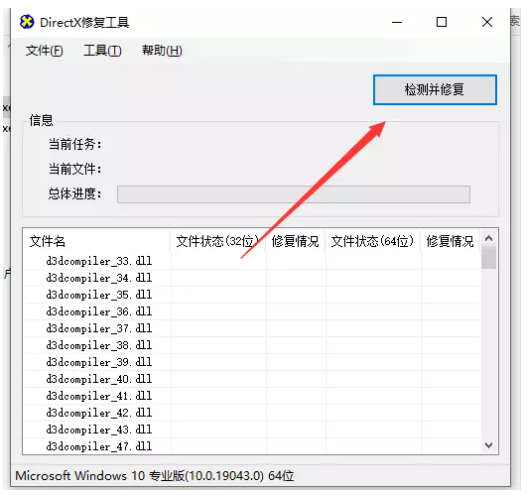
Task: Minimize the DirectX repair tool window
Action: click(x=397, y=23)
